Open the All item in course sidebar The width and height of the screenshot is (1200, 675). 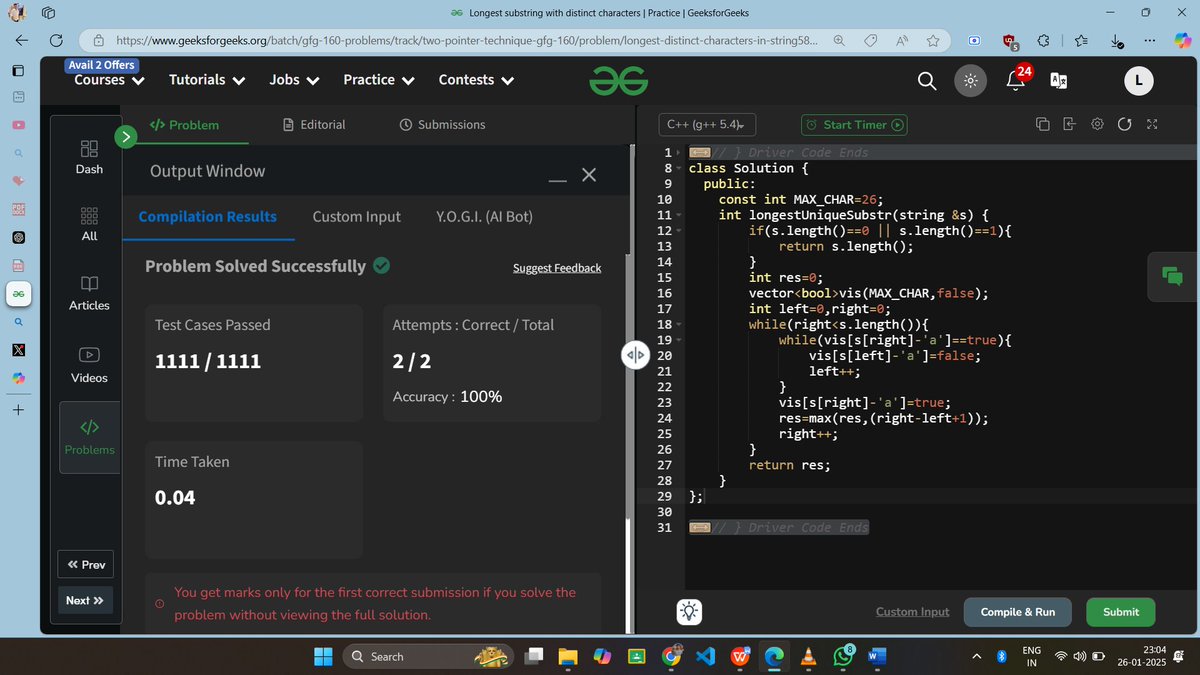pyautogui.click(x=89, y=224)
